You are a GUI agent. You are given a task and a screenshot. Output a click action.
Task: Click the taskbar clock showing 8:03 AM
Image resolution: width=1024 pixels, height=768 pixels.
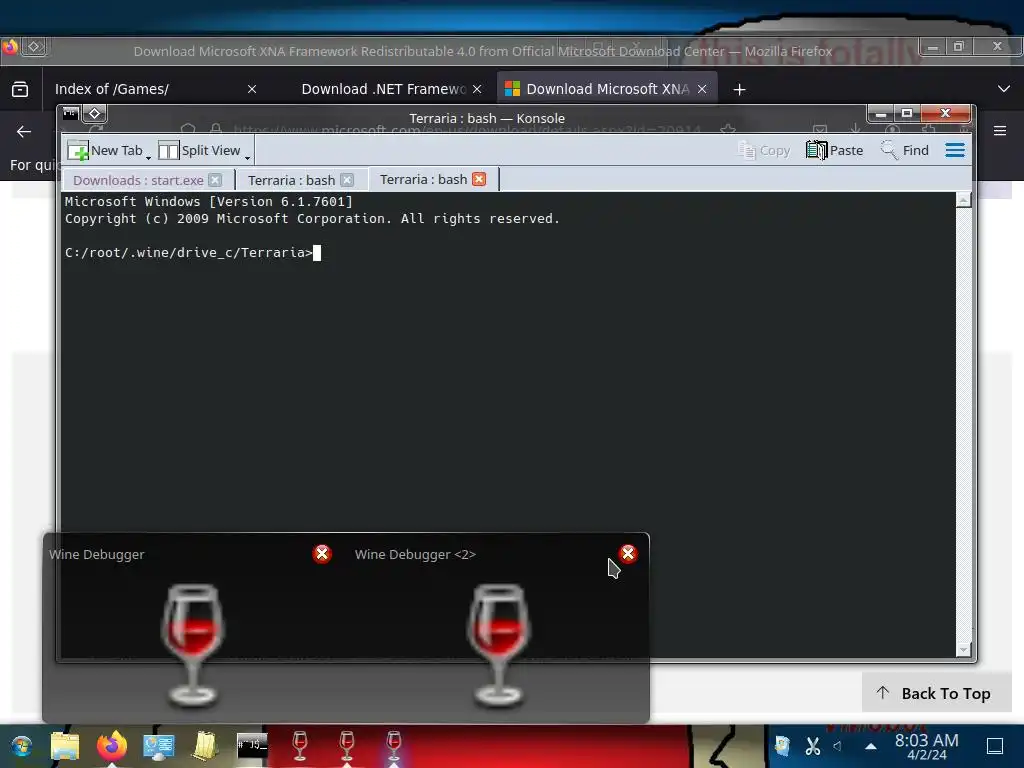(927, 746)
